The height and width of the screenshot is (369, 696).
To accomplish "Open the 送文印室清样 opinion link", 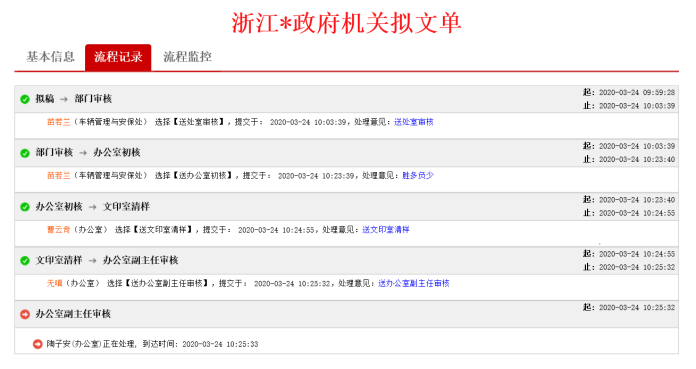I will point(386,230).
